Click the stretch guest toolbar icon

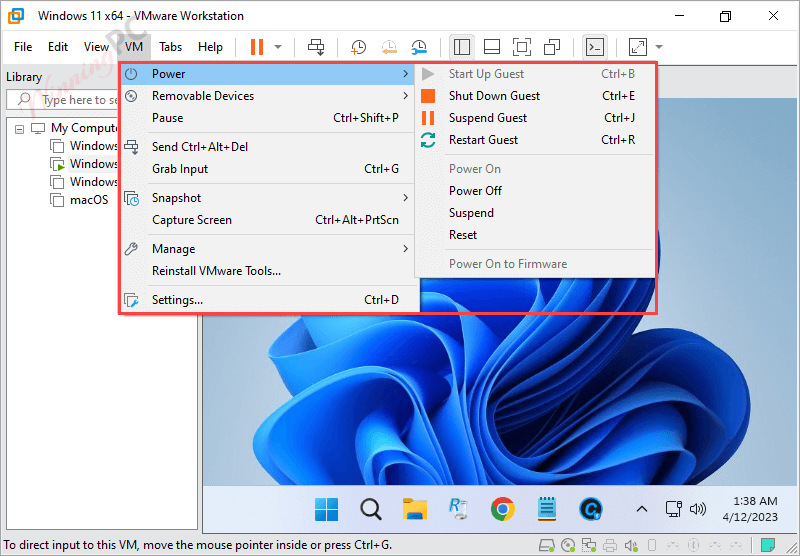638,47
